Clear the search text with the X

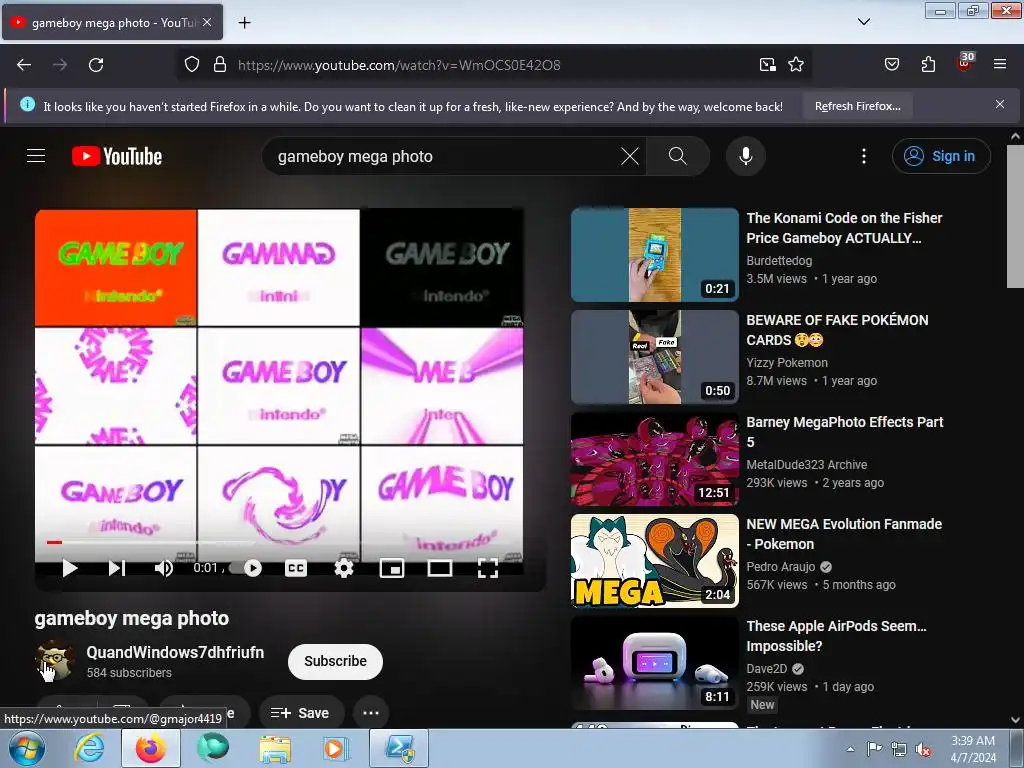coord(630,156)
